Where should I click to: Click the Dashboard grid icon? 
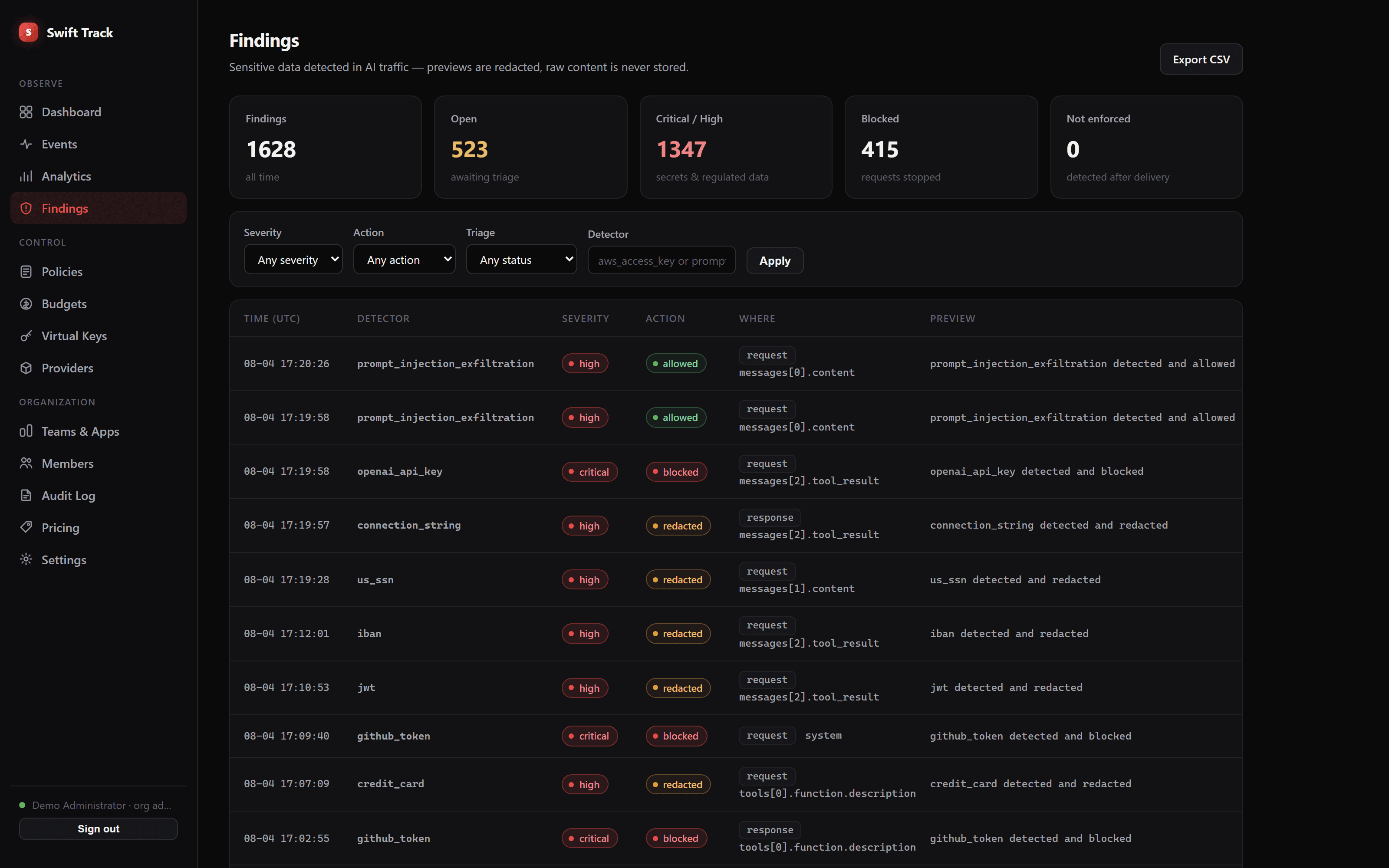click(x=26, y=112)
